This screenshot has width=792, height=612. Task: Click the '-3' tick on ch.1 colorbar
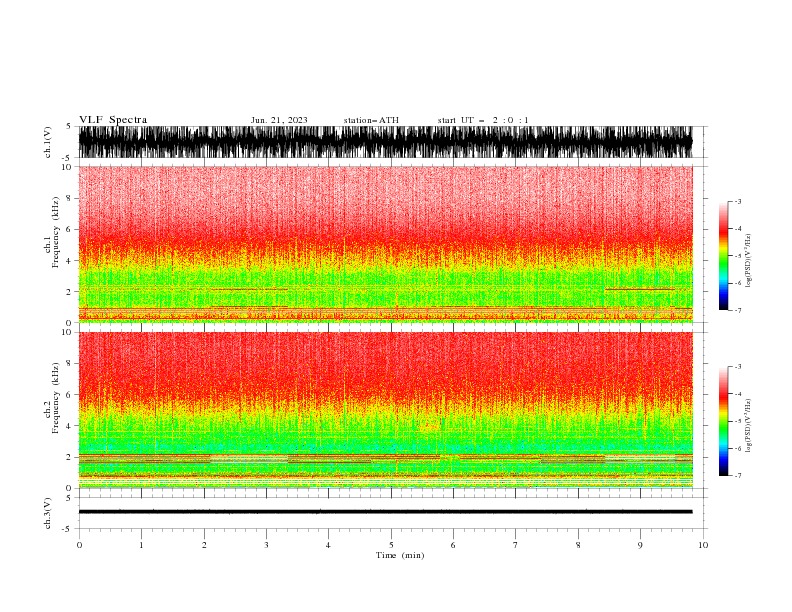tap(738, 201)
